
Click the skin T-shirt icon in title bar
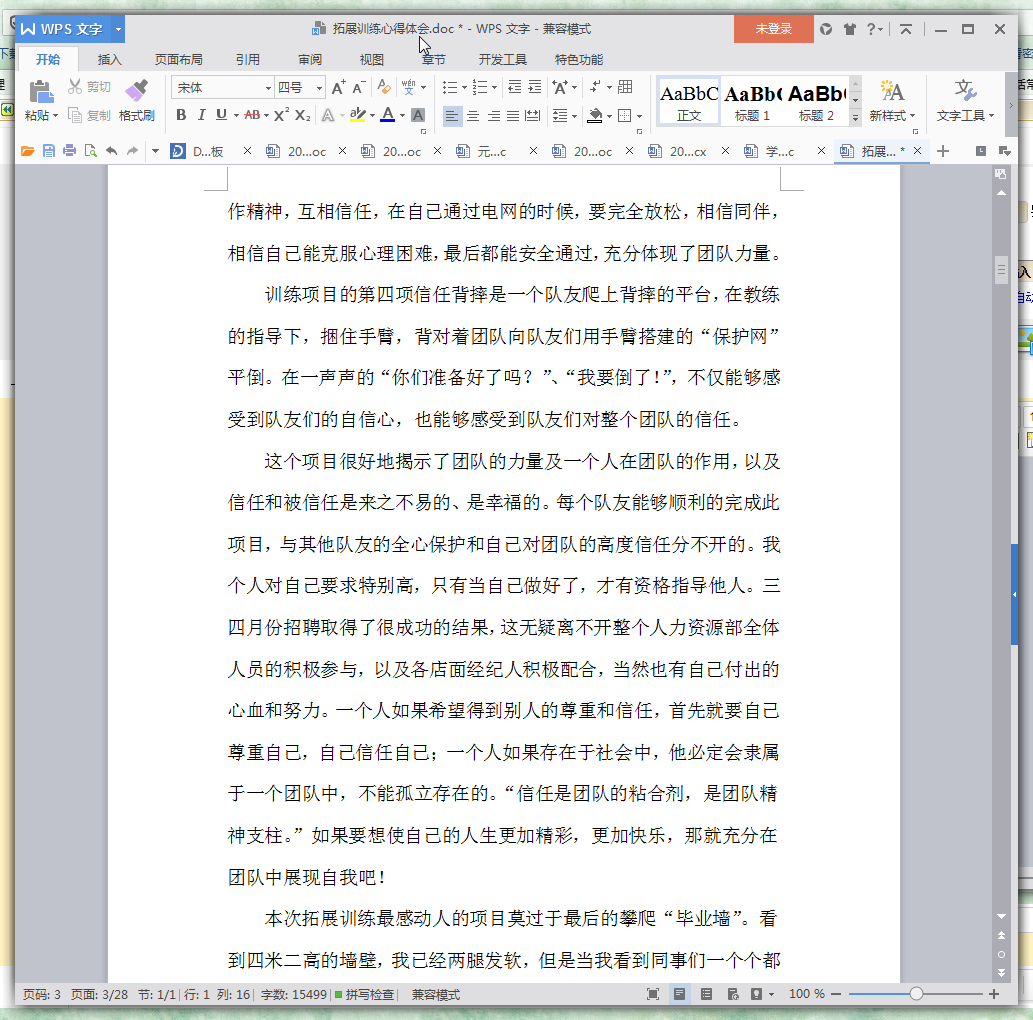pos(850,29)
